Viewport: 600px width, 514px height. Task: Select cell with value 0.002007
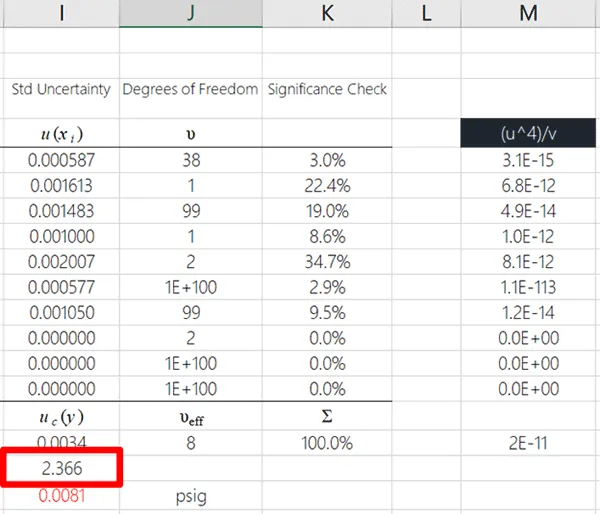[x=61, y=262]
